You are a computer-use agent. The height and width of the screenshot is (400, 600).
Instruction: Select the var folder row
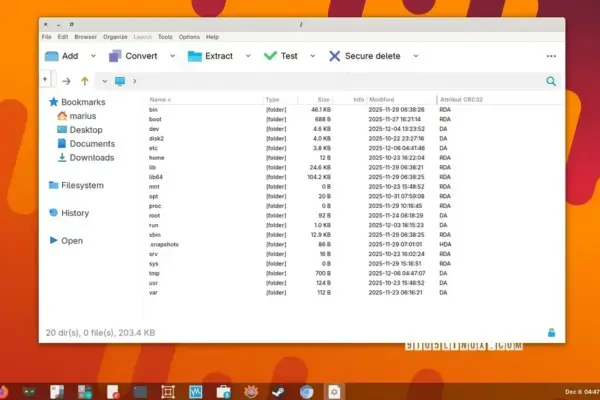[x=354, y=292]
